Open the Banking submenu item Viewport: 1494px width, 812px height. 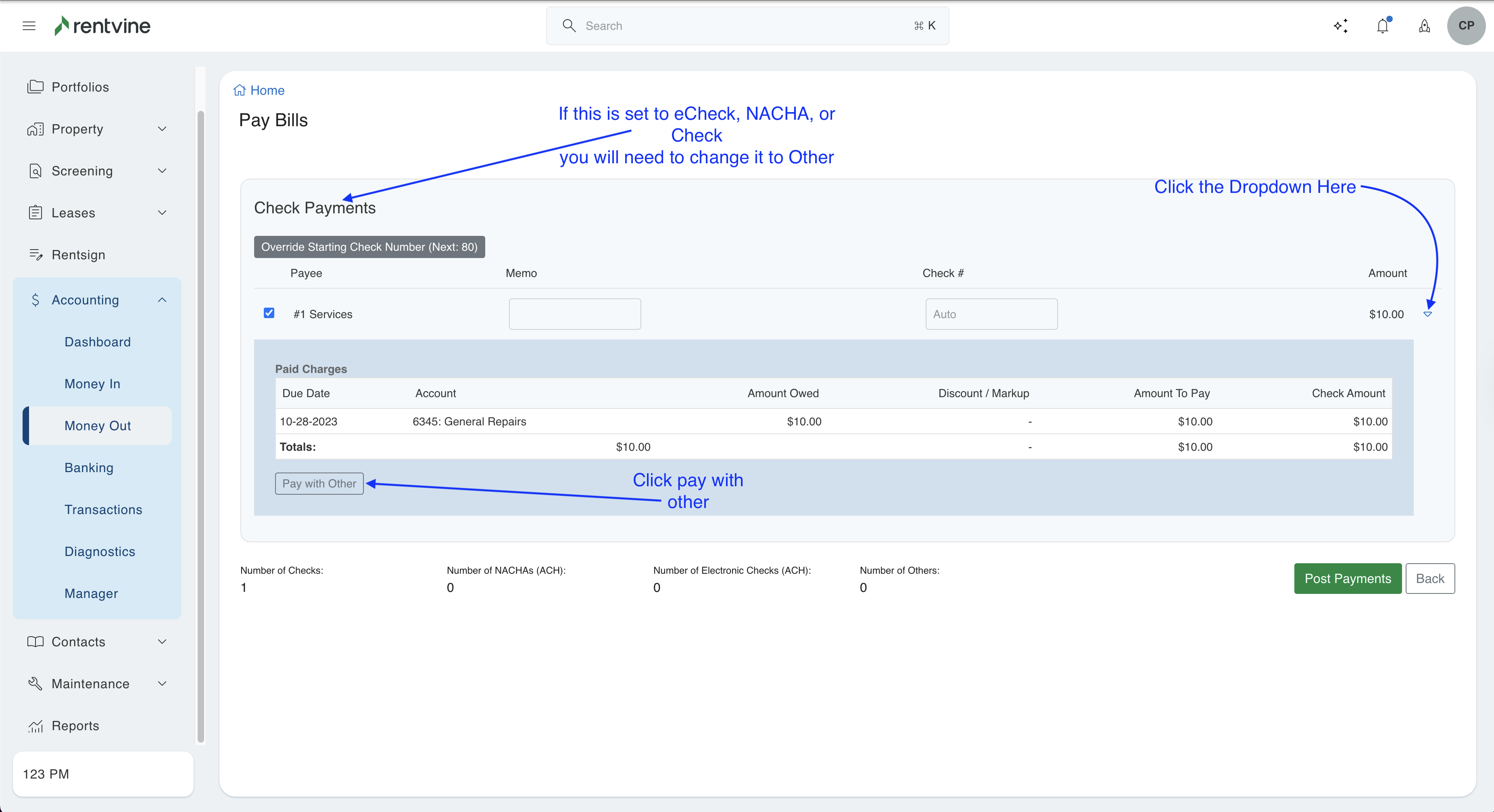click(89, 467)
